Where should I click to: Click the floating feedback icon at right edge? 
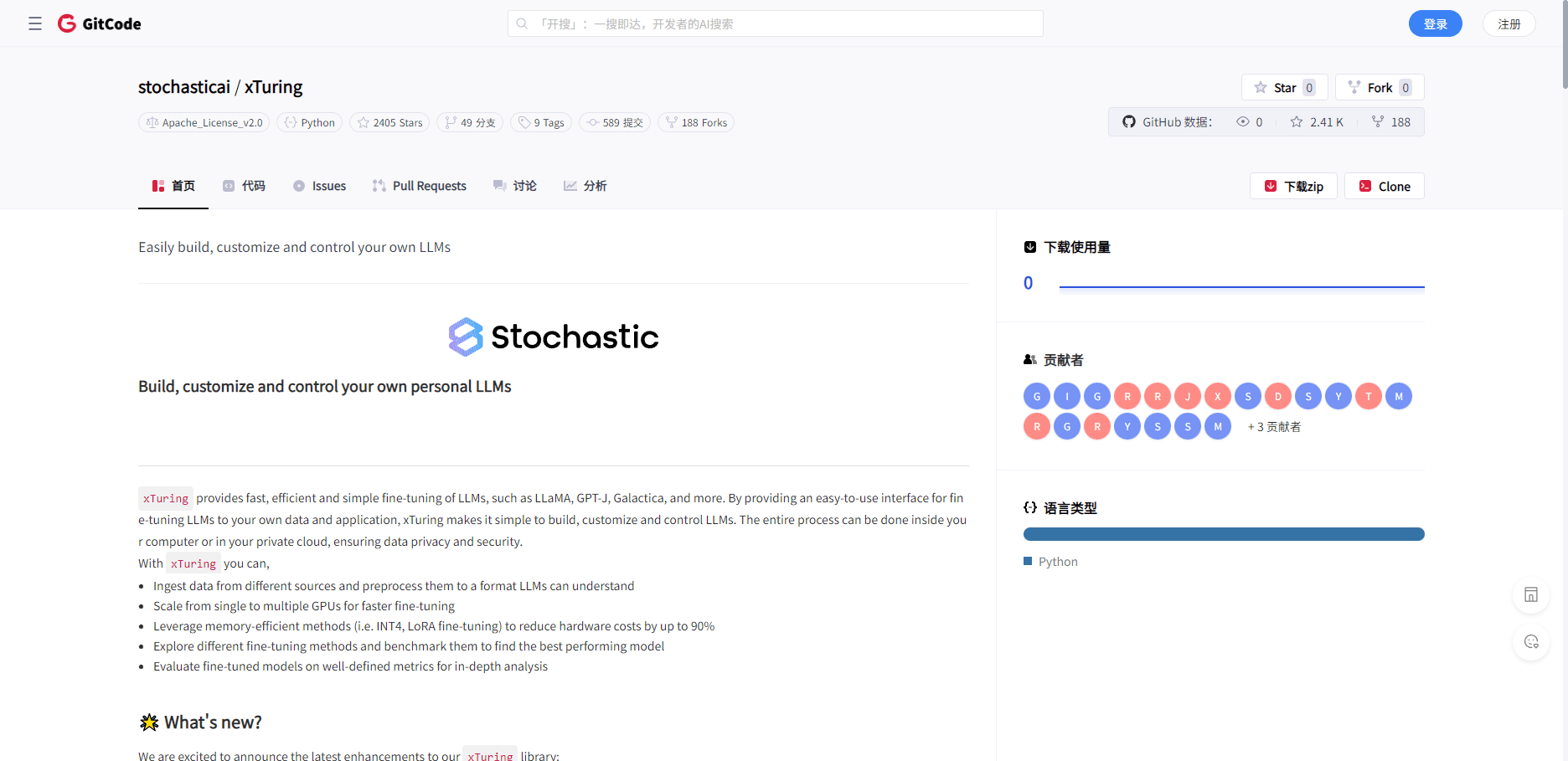point(1531,642)
